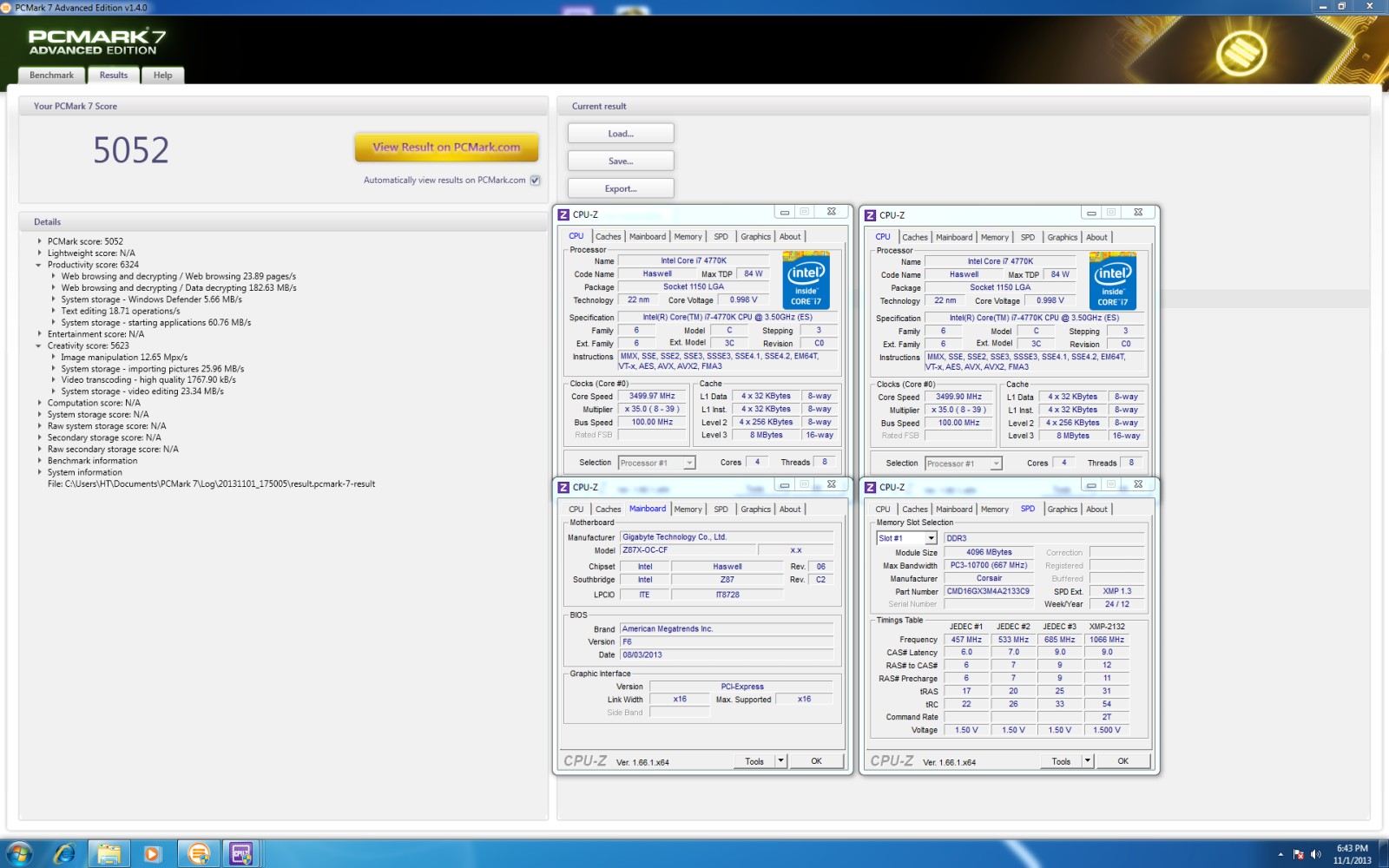Click the Windows Start orb
Viewport: 1389px width, 868px height.
pyautogui.click(x=18, y=854)
